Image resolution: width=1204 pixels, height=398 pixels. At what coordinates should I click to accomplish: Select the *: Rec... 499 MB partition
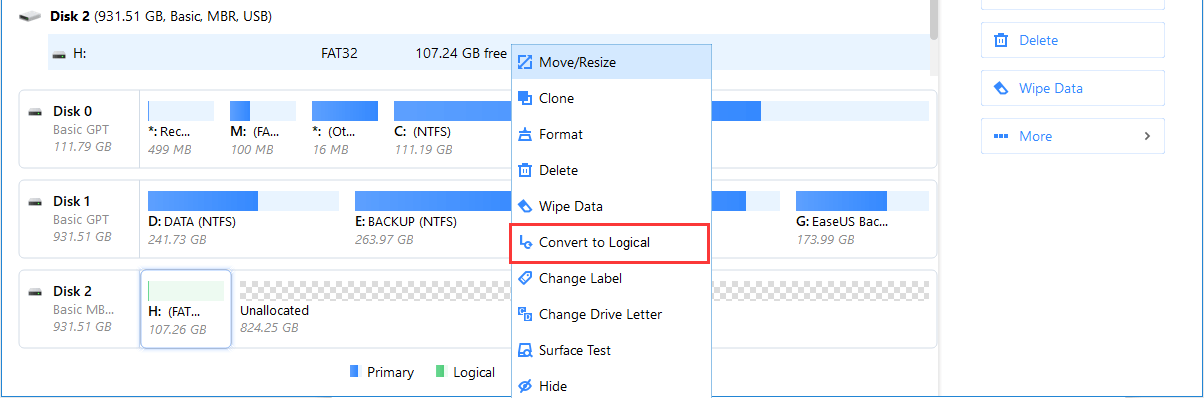(x=180, y=129)
